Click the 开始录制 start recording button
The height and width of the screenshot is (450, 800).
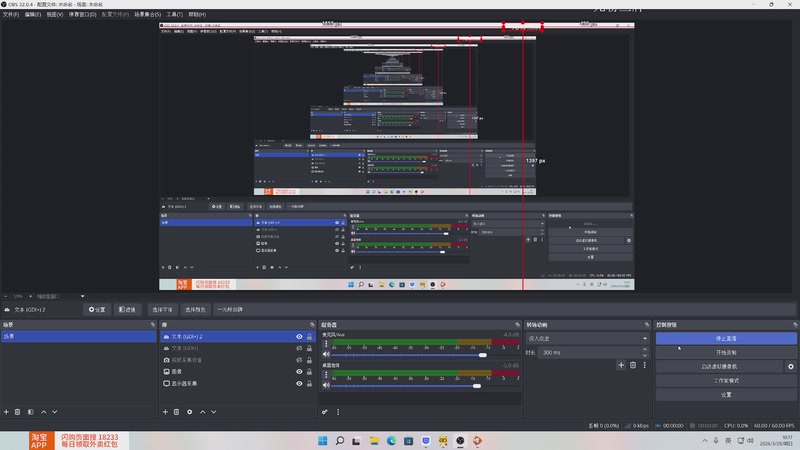tap(726, 353)
